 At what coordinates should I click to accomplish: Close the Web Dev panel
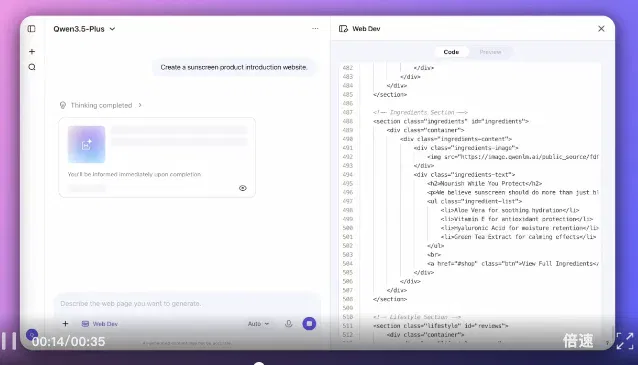click(x=601, y=29)
